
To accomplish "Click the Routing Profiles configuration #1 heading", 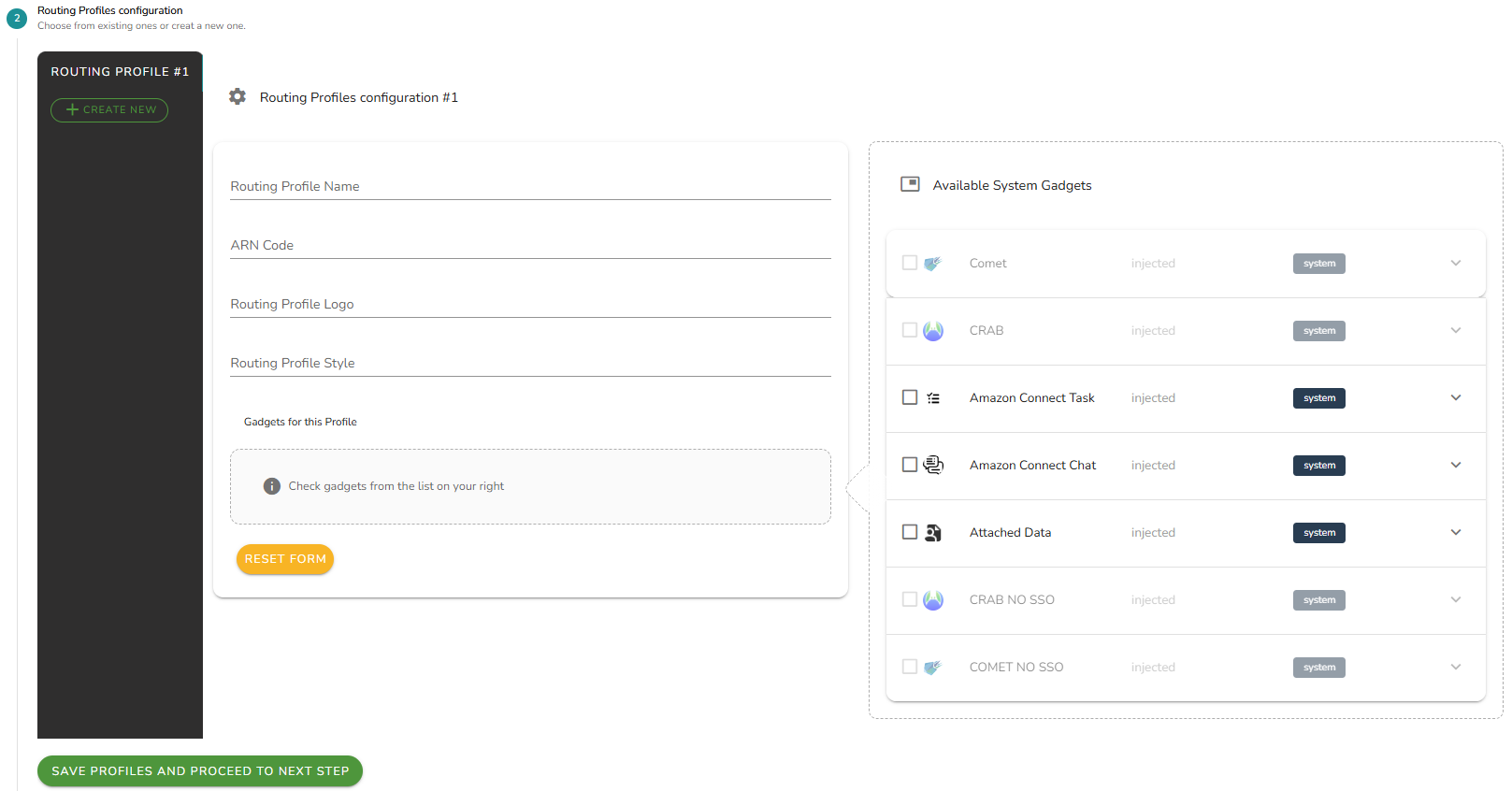I will tap(359, 97).
